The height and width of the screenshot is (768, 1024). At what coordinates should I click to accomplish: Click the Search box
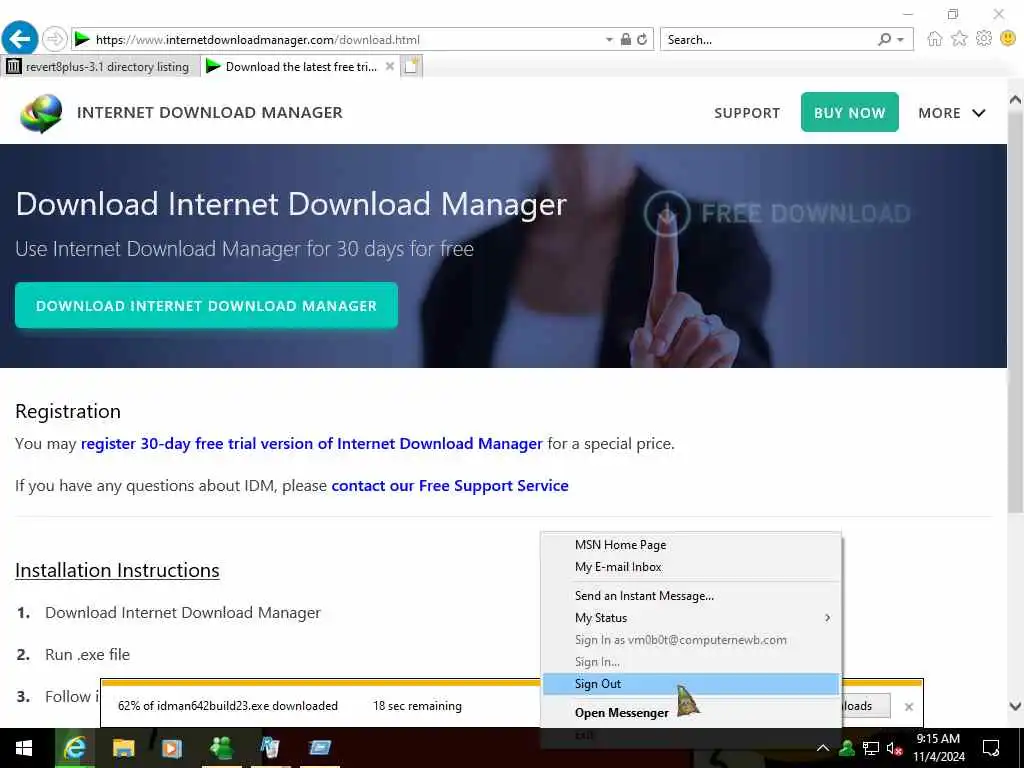[767, 39]
